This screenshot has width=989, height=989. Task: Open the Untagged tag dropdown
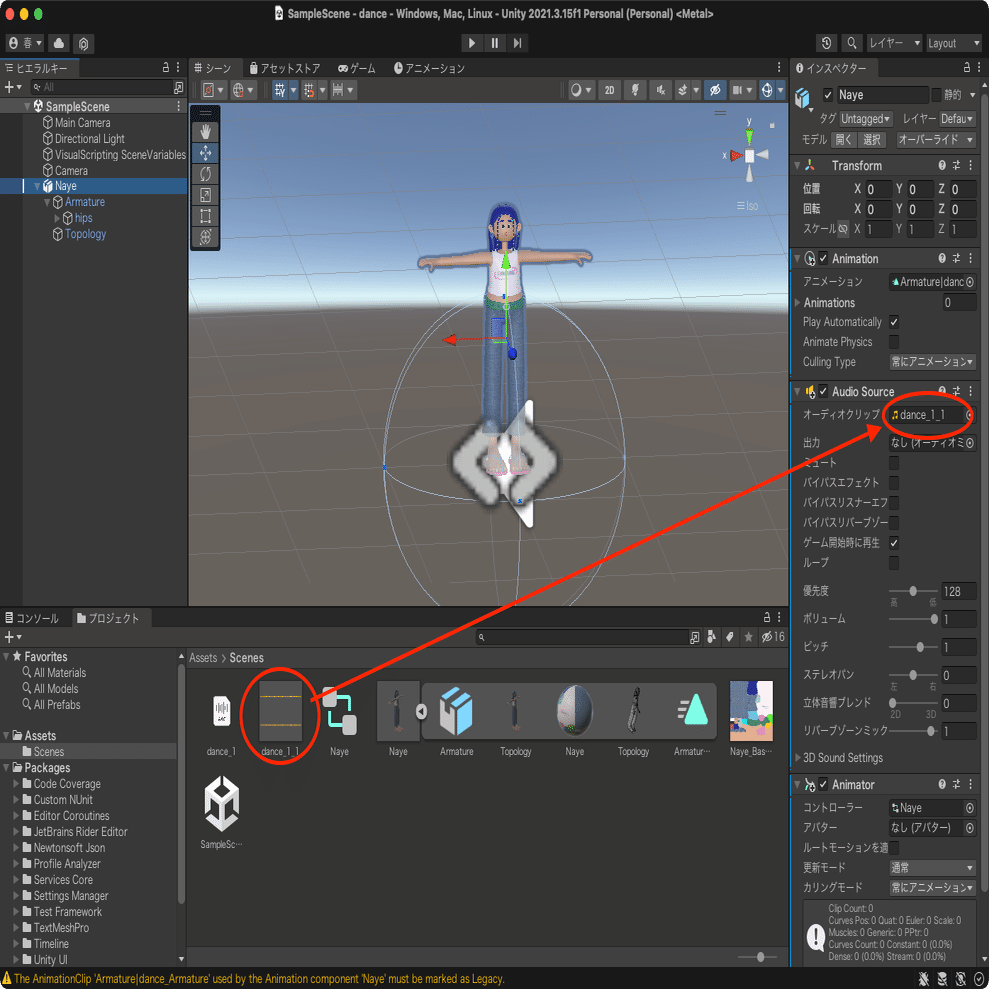coord(865,119)
